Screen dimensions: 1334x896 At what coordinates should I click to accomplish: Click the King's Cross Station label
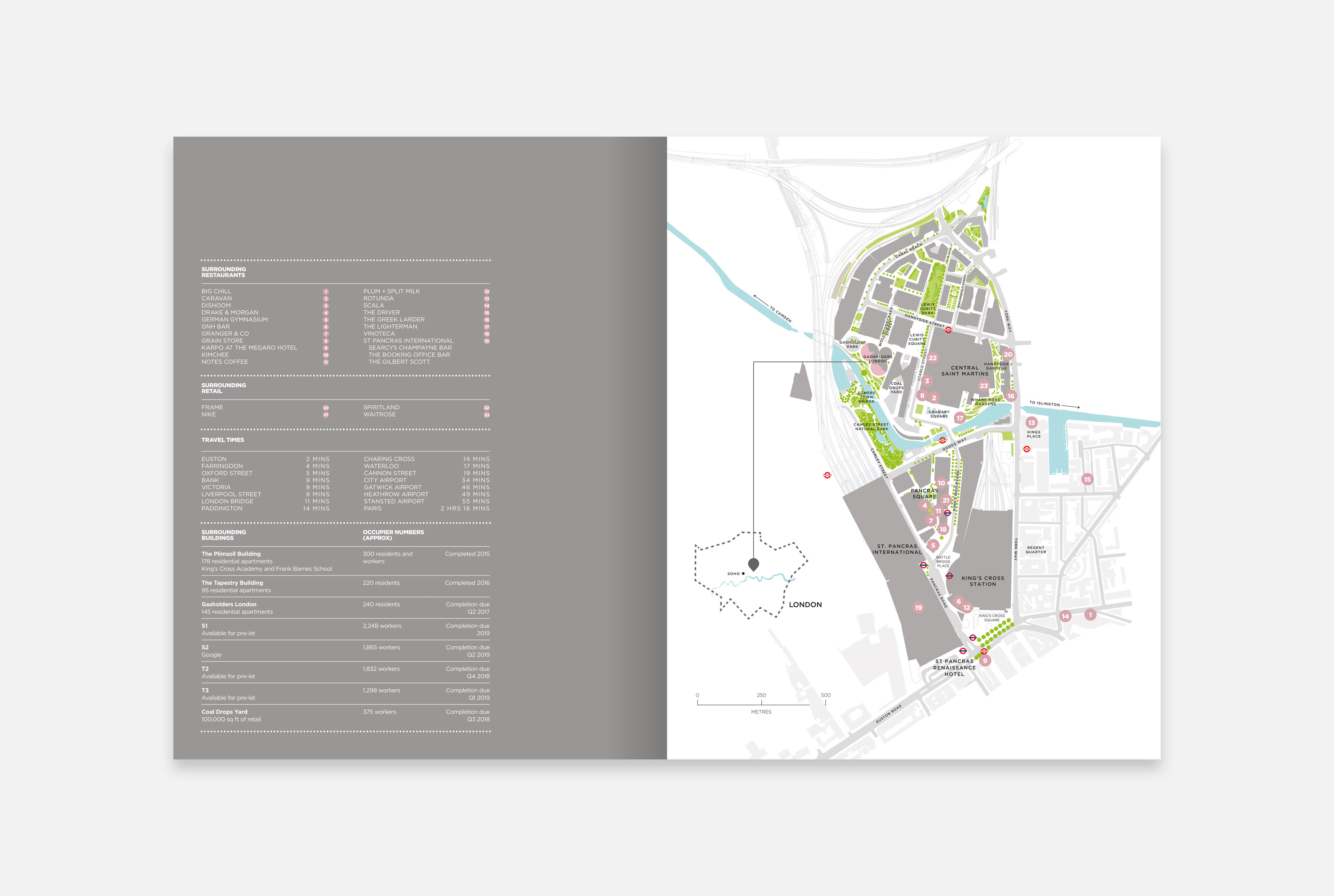[x=983, y=581]
